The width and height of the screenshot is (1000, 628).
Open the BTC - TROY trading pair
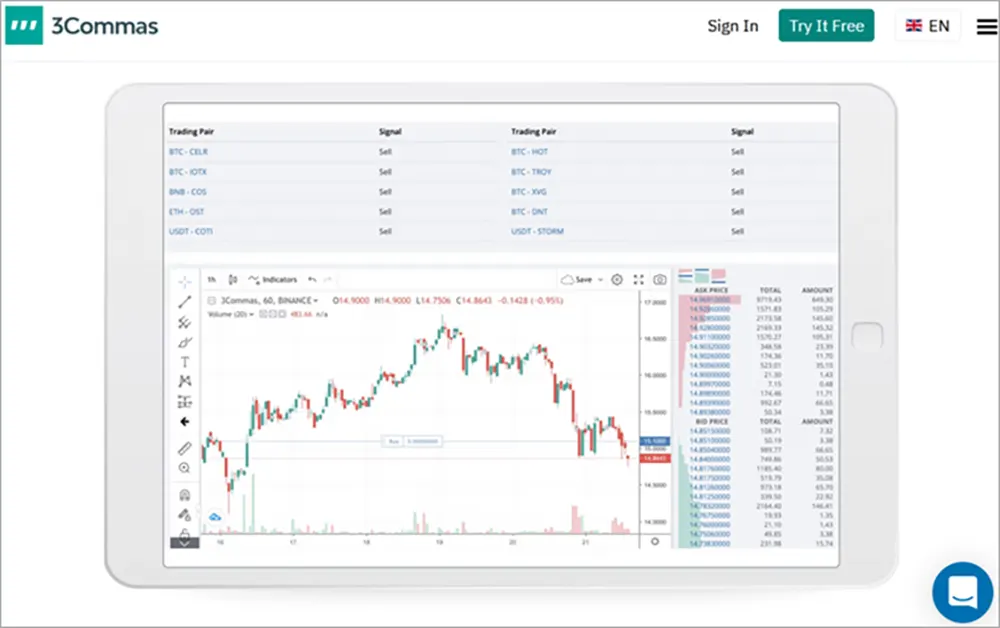pos(531,172)
